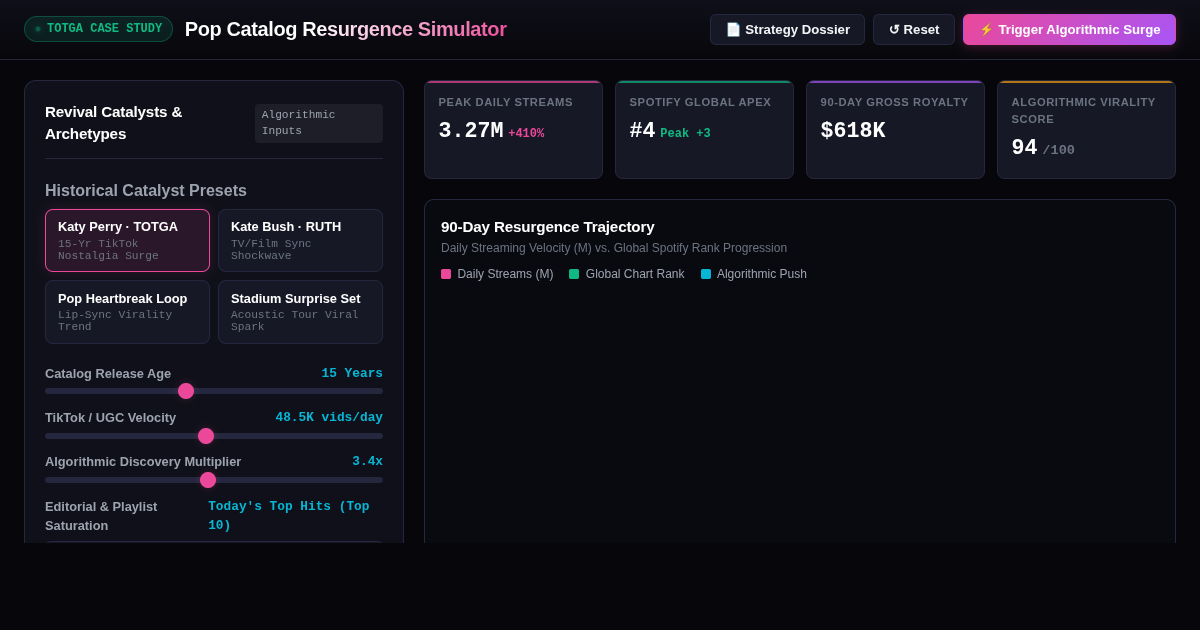Toggle the Algorithmic Push legend item
The image size is (1200, 630).
pos(754,274)
